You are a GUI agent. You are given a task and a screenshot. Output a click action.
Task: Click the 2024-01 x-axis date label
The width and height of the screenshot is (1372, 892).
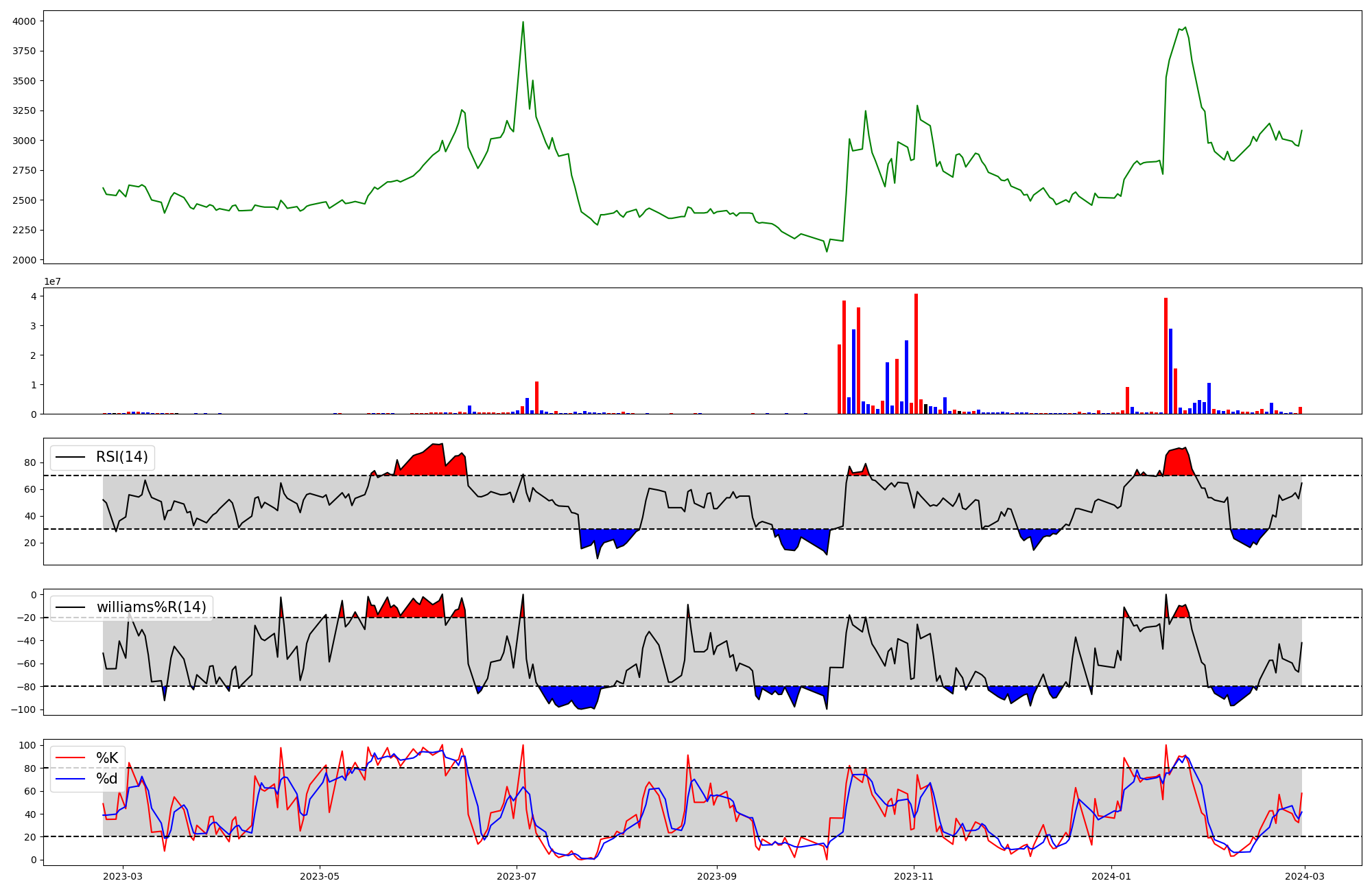click(x=1111, y=876)
